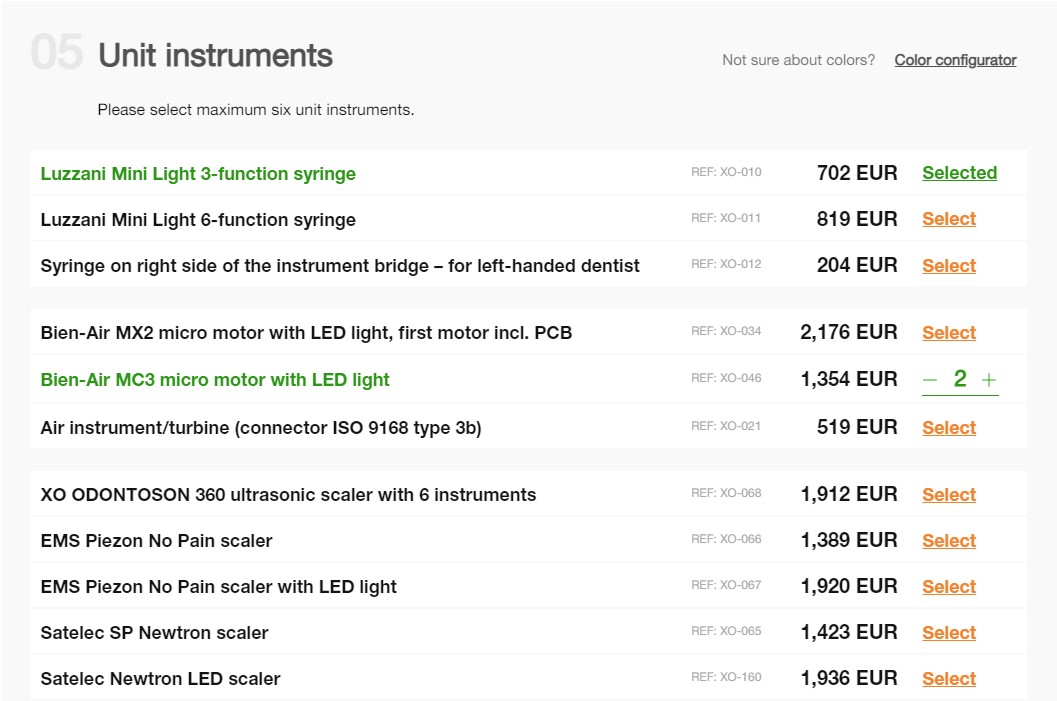Click Bien-Air MC3 micro motor product name
Image resolution: width=1057 pixels, height=701 pixels.
(x=215, y=380)
